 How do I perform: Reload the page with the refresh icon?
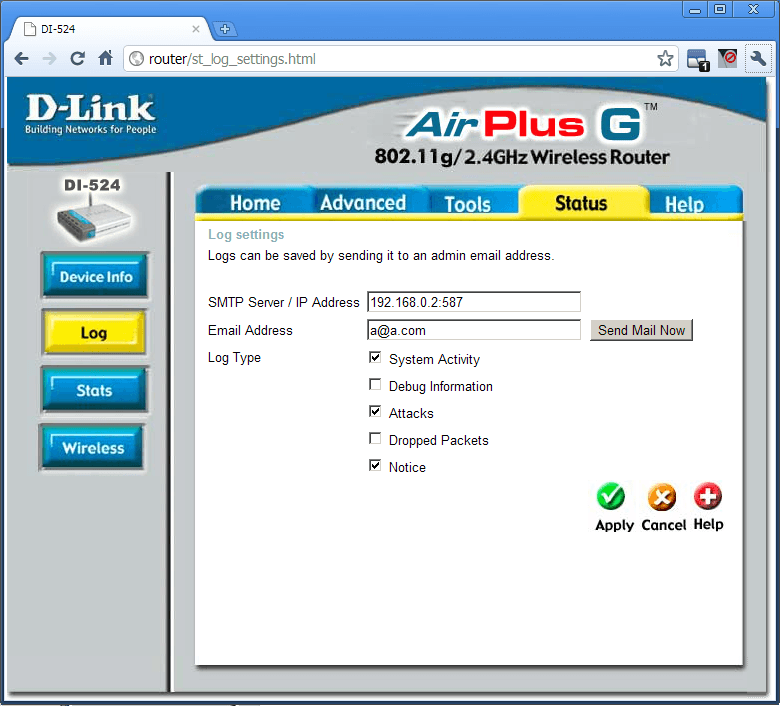coord(77,59)
